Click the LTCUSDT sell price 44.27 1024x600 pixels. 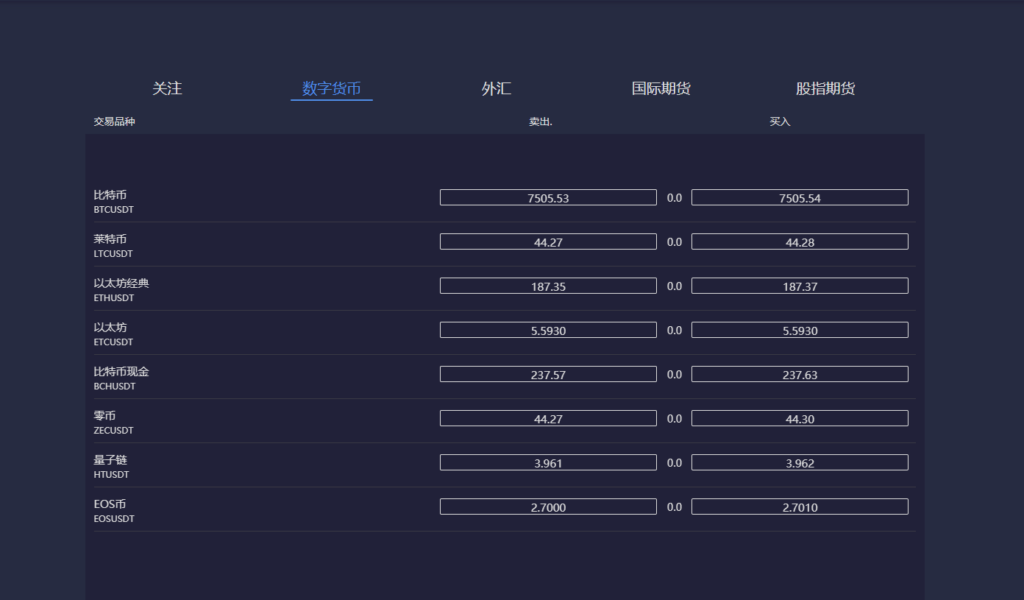click(548, 241)
